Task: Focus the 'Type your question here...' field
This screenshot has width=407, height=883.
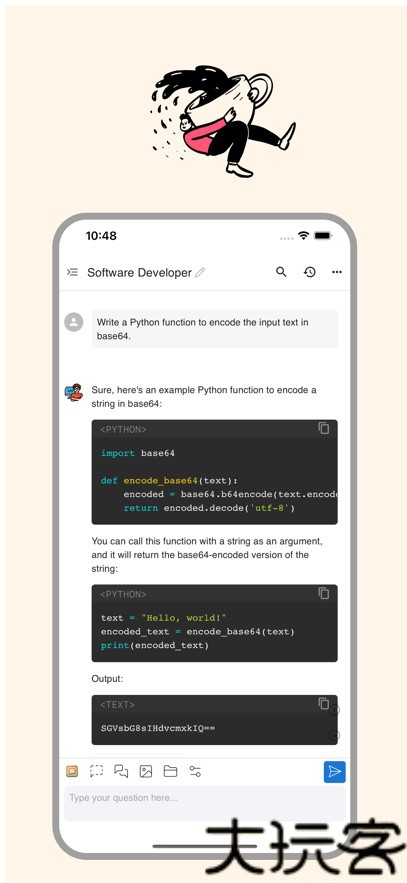Action: click(204, 803)
